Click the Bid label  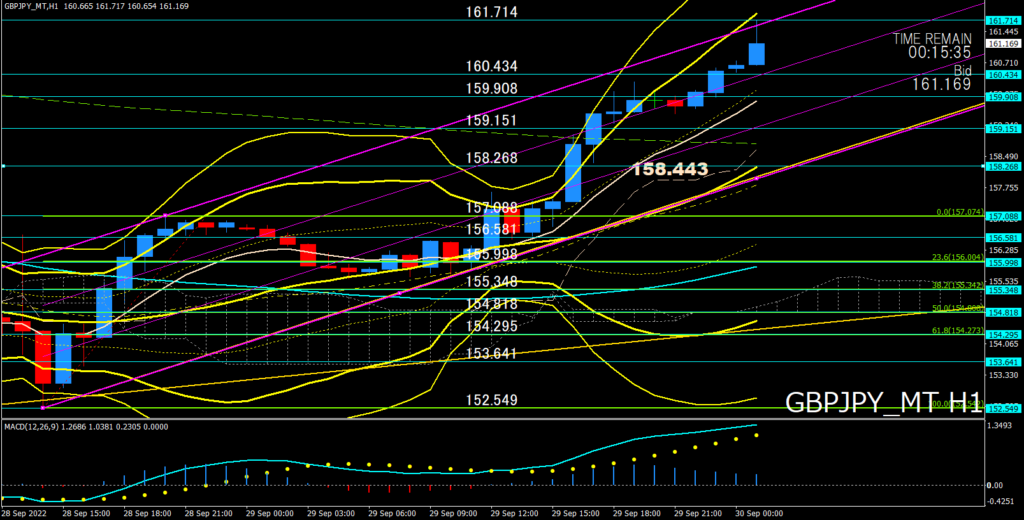962,70
